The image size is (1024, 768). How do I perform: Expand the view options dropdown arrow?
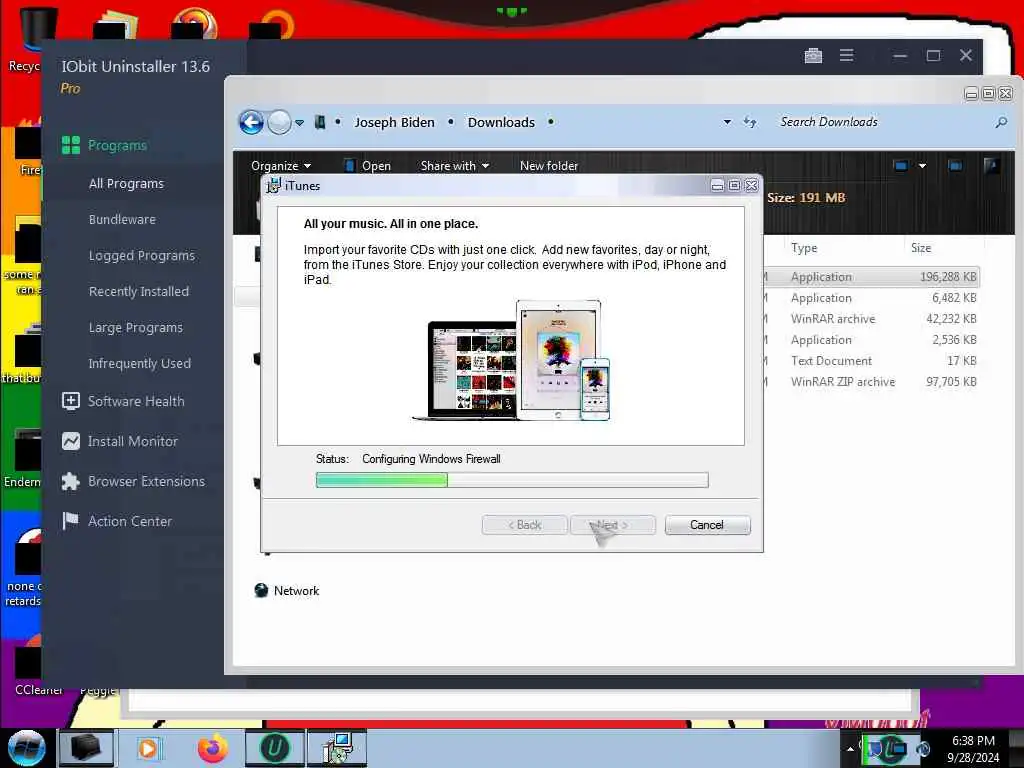point(922,166)
